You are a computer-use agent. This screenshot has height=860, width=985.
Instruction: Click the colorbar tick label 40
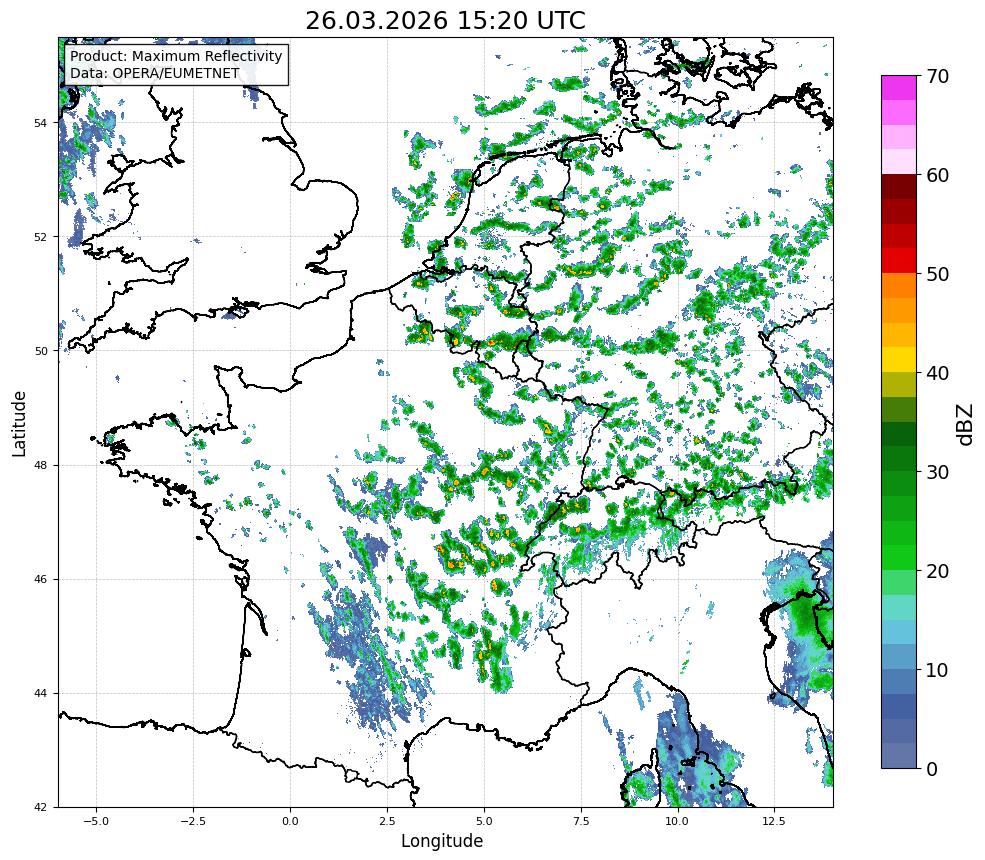click(x=937, y=373)
